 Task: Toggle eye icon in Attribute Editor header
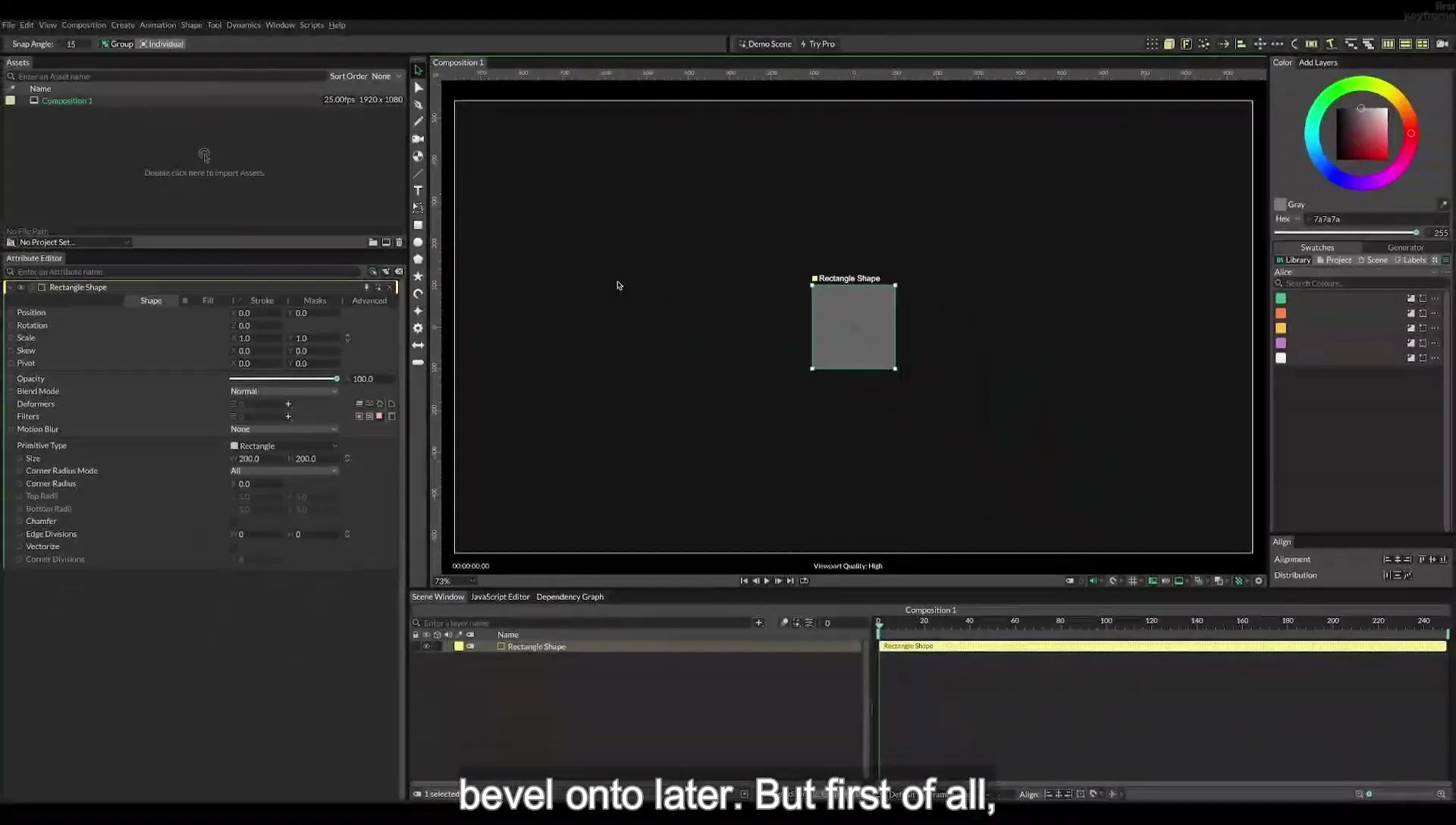point(20,287)
